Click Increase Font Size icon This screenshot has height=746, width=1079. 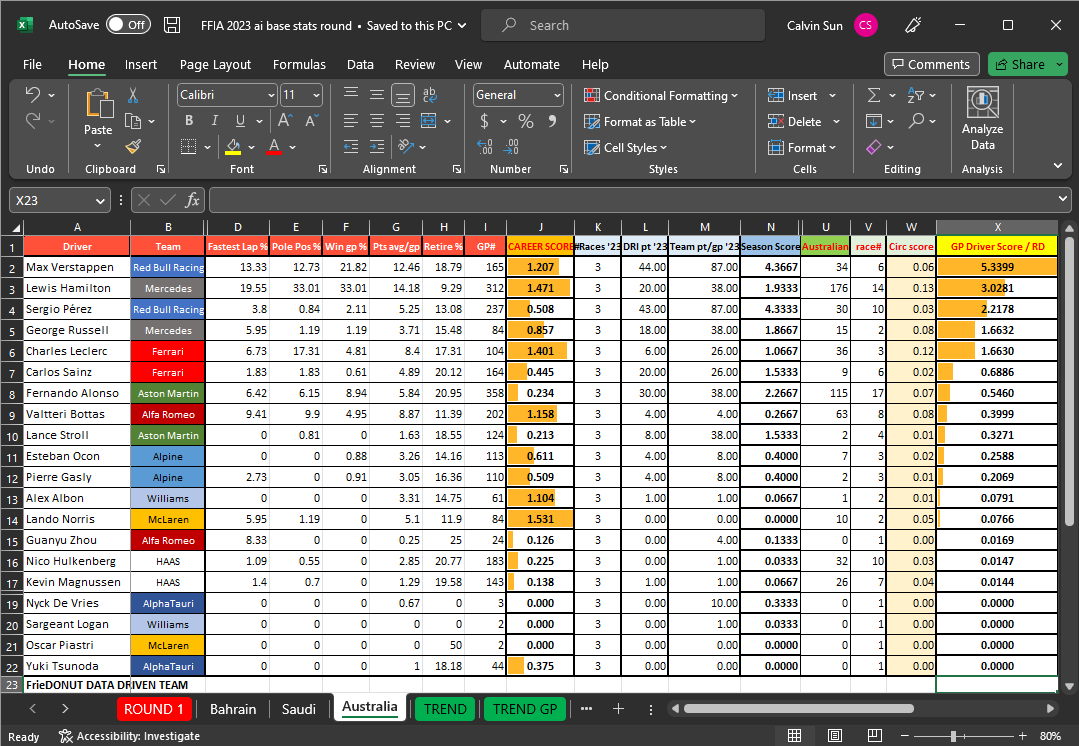(x=285, y=121)
